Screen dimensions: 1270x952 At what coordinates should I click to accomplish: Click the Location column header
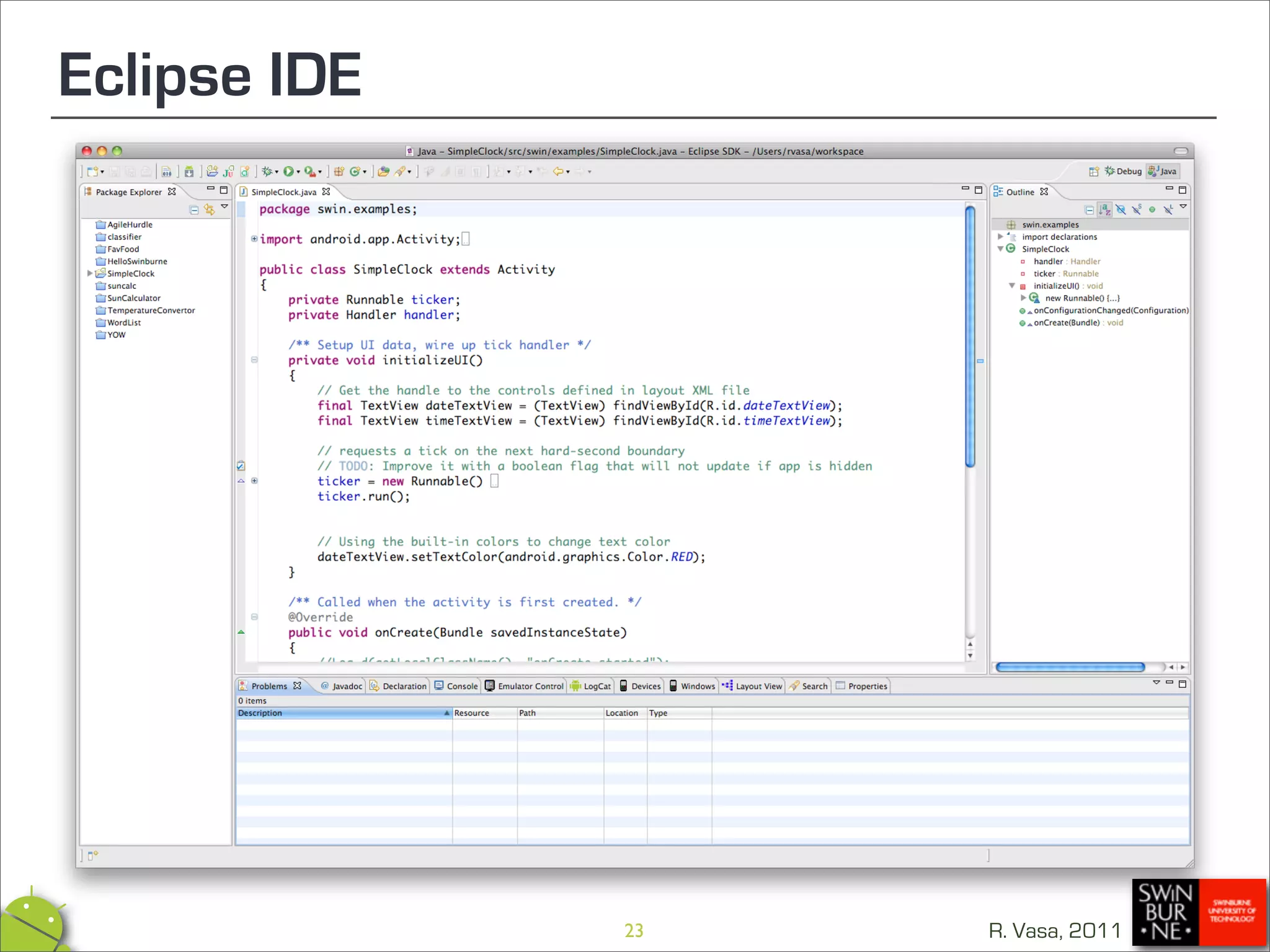point(625,713)
